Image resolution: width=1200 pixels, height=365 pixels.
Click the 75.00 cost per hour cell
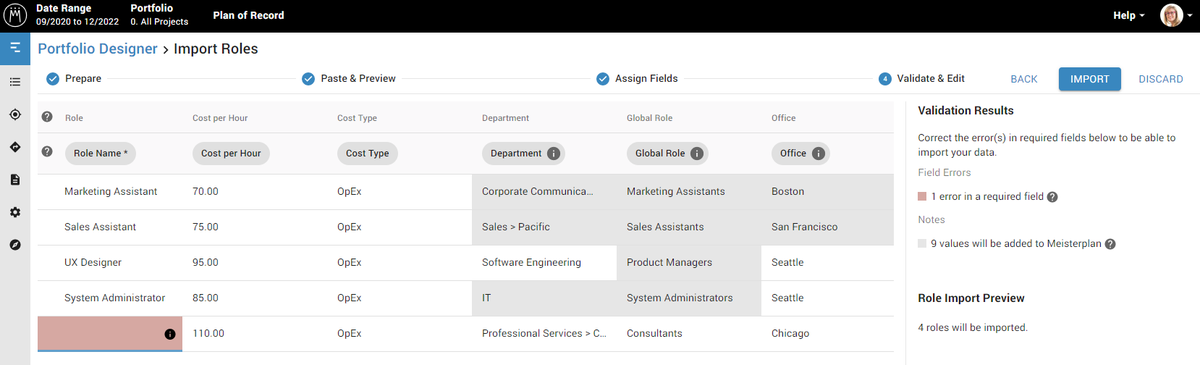point(255,227)
